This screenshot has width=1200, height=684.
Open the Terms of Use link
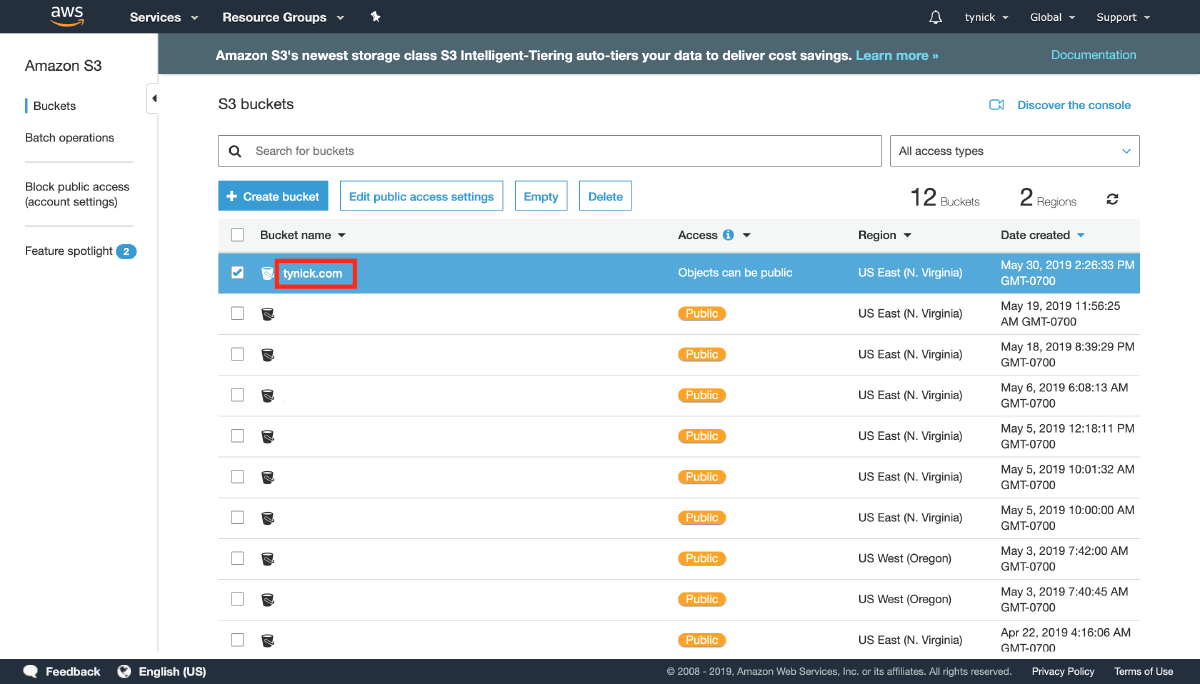[x=1143, y=672]
